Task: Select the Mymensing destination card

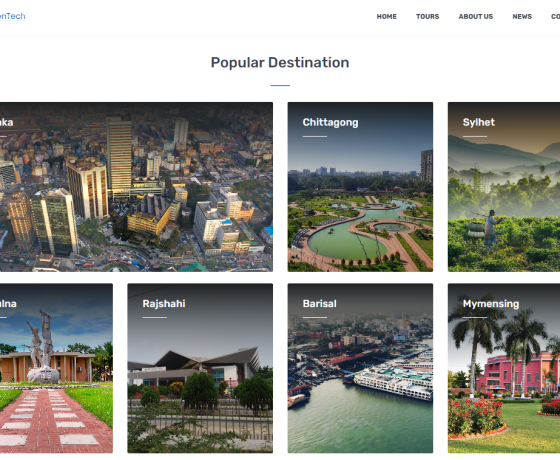Action: coord(504,368)
